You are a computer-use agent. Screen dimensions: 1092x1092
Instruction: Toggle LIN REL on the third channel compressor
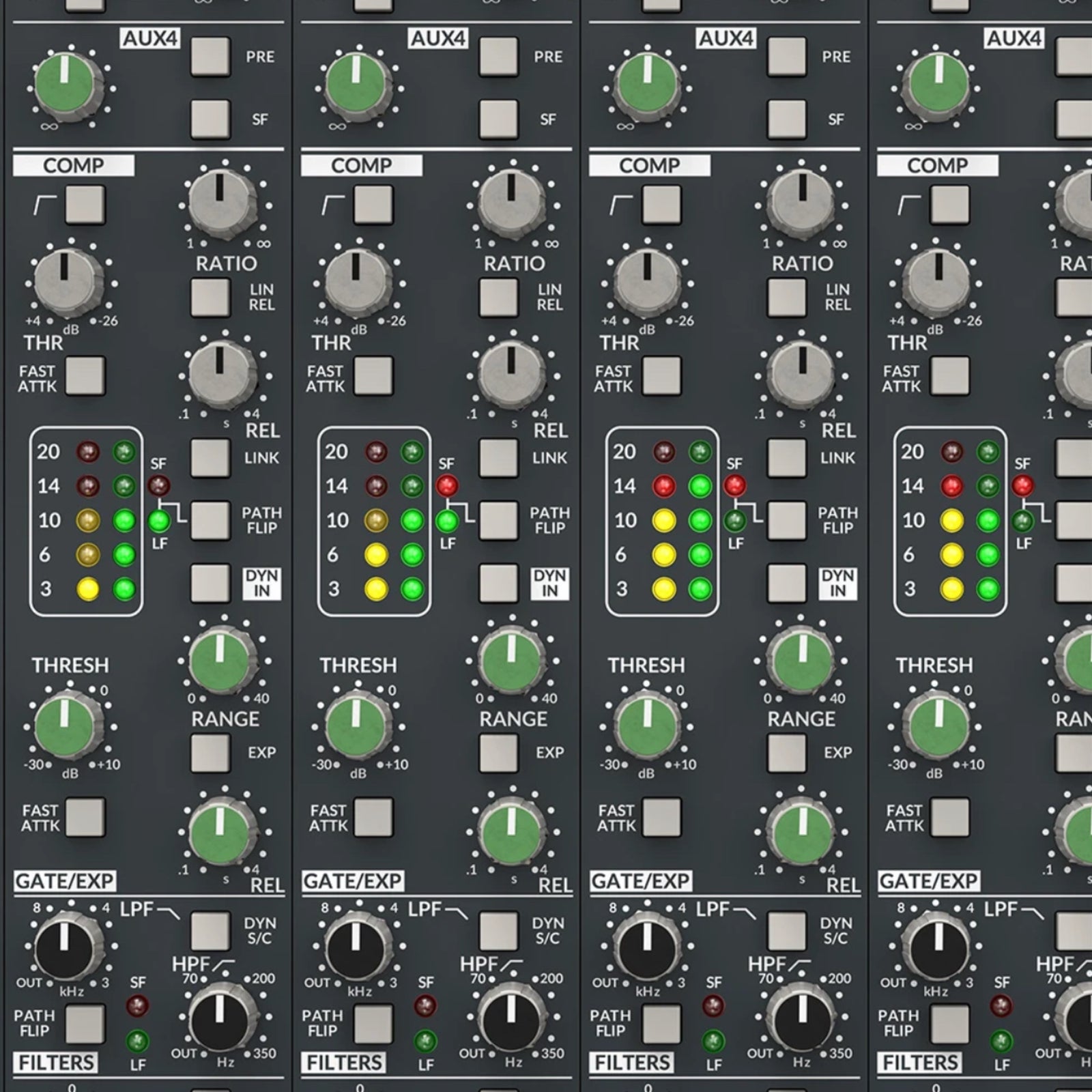click(x=786, y=297)
